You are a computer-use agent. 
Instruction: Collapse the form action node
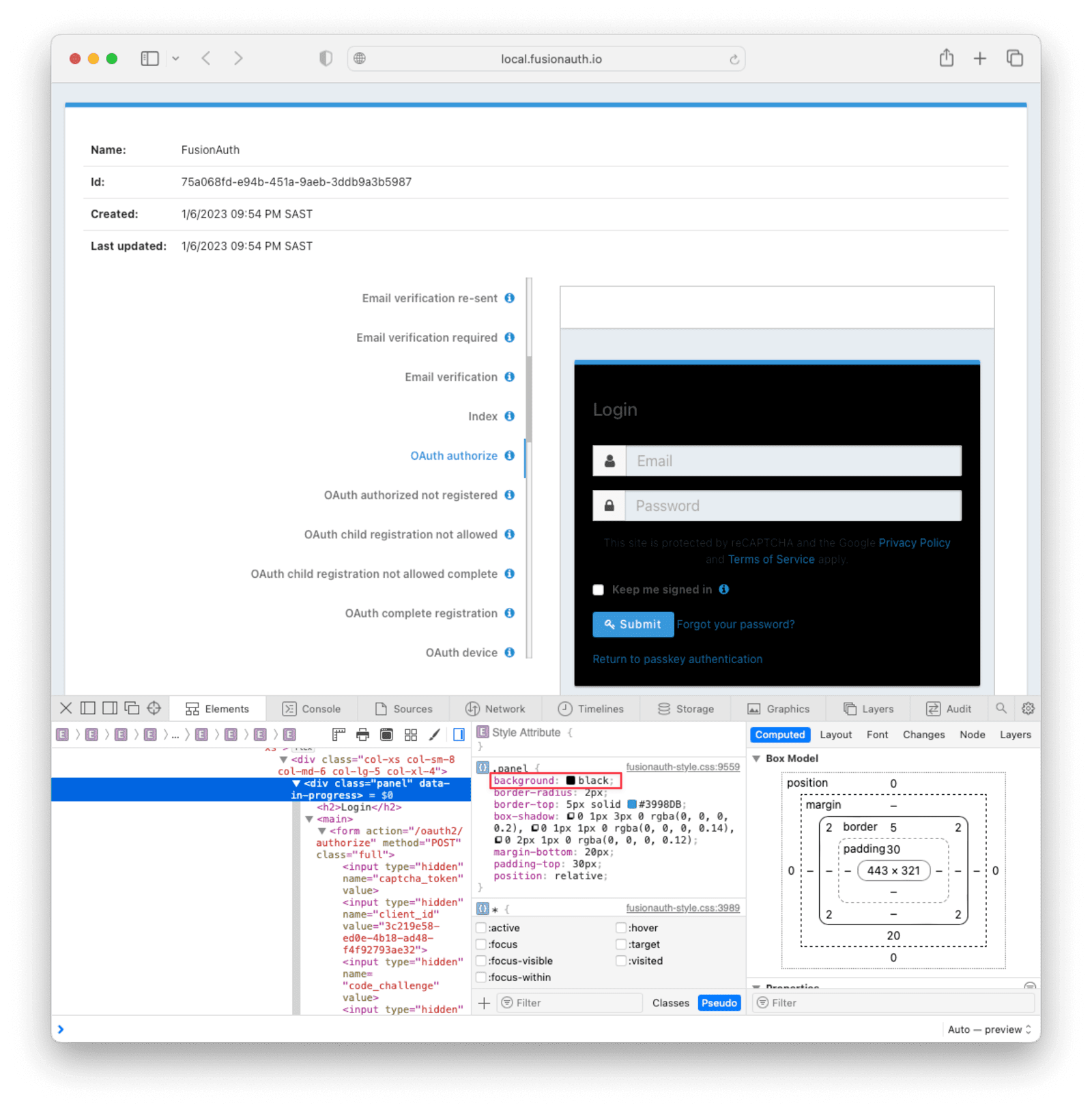click(322, 831)
